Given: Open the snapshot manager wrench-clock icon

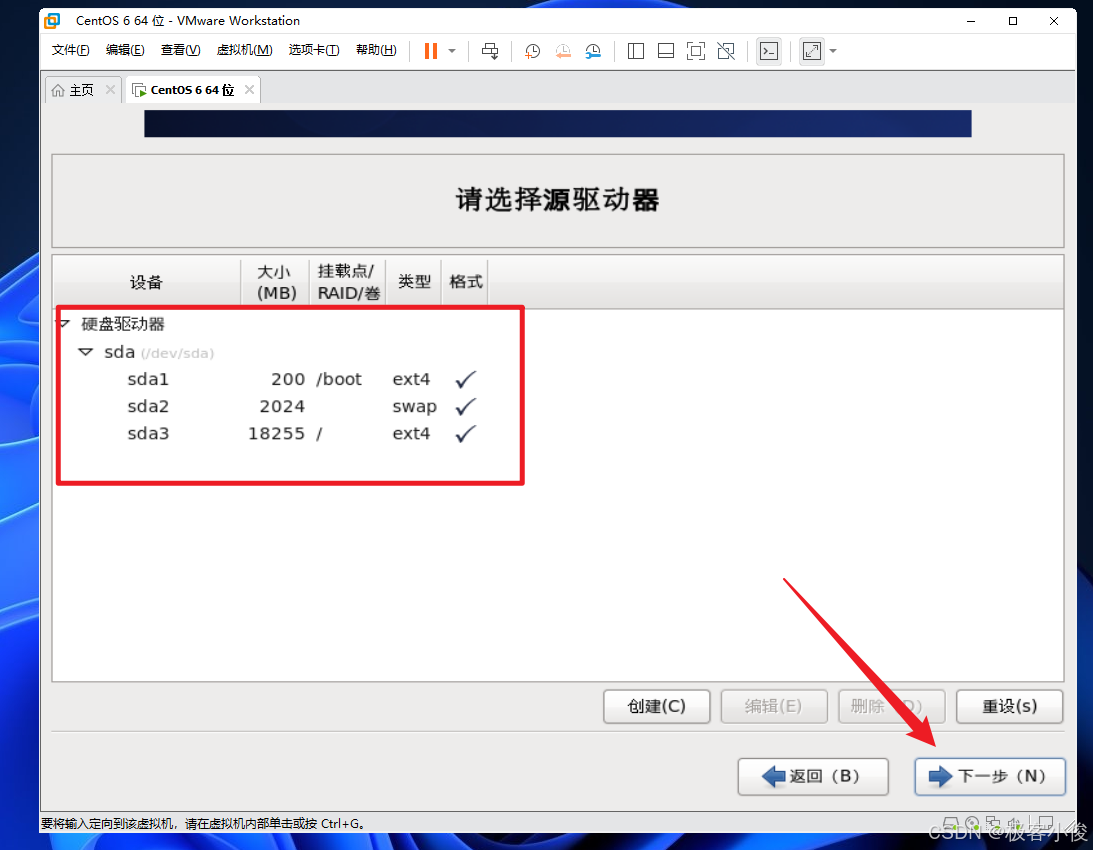Looking at the screenshot, I should [593, 51].
